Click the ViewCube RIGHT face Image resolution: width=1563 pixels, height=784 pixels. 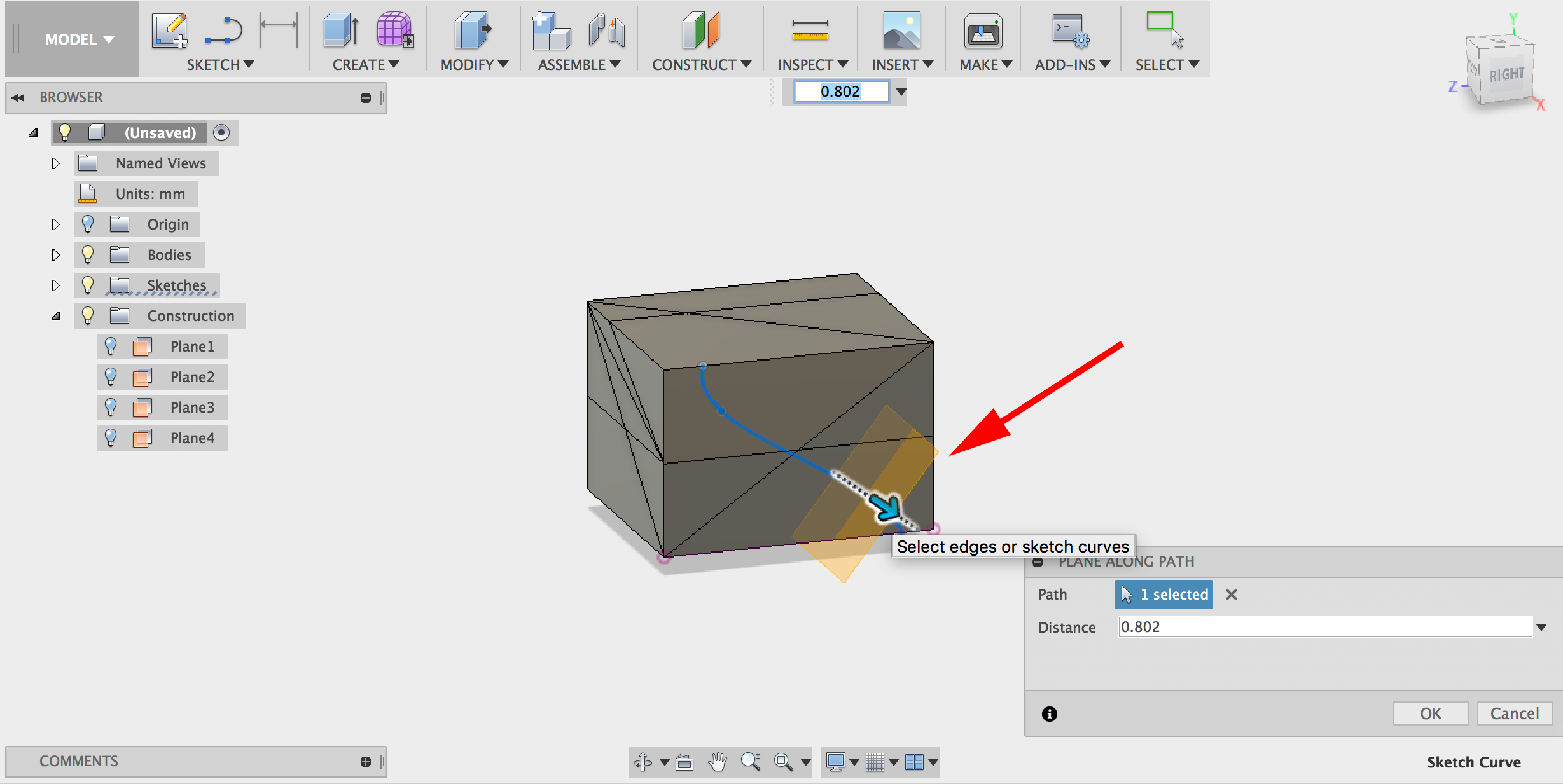click(1506, 75)
